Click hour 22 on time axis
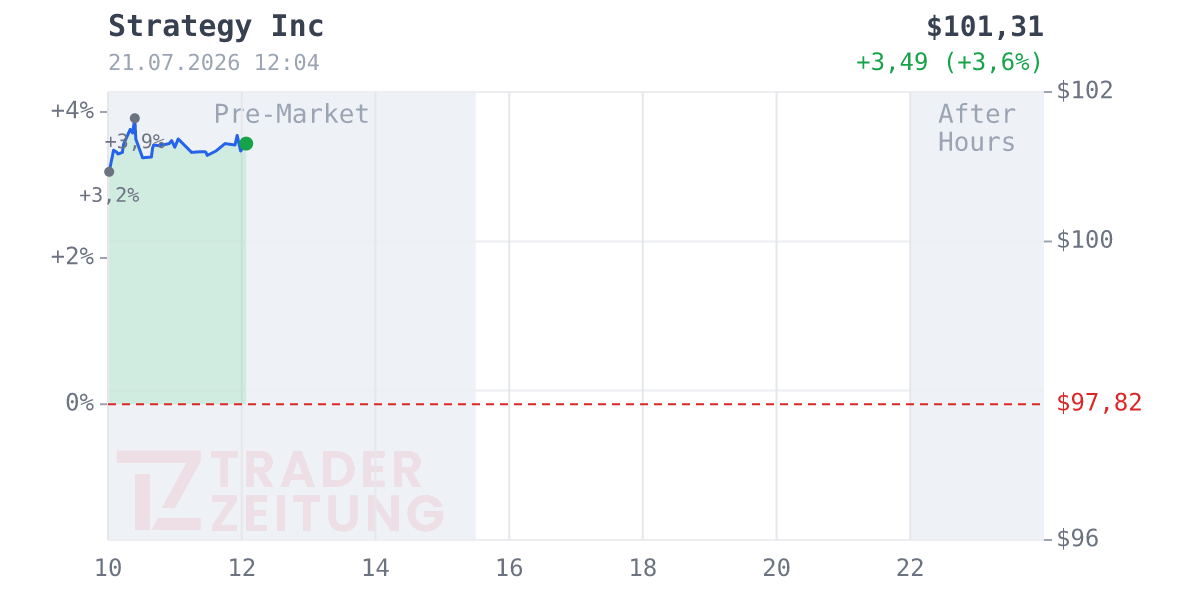Screen dimensions: 1200x600 tap(910, 568)
